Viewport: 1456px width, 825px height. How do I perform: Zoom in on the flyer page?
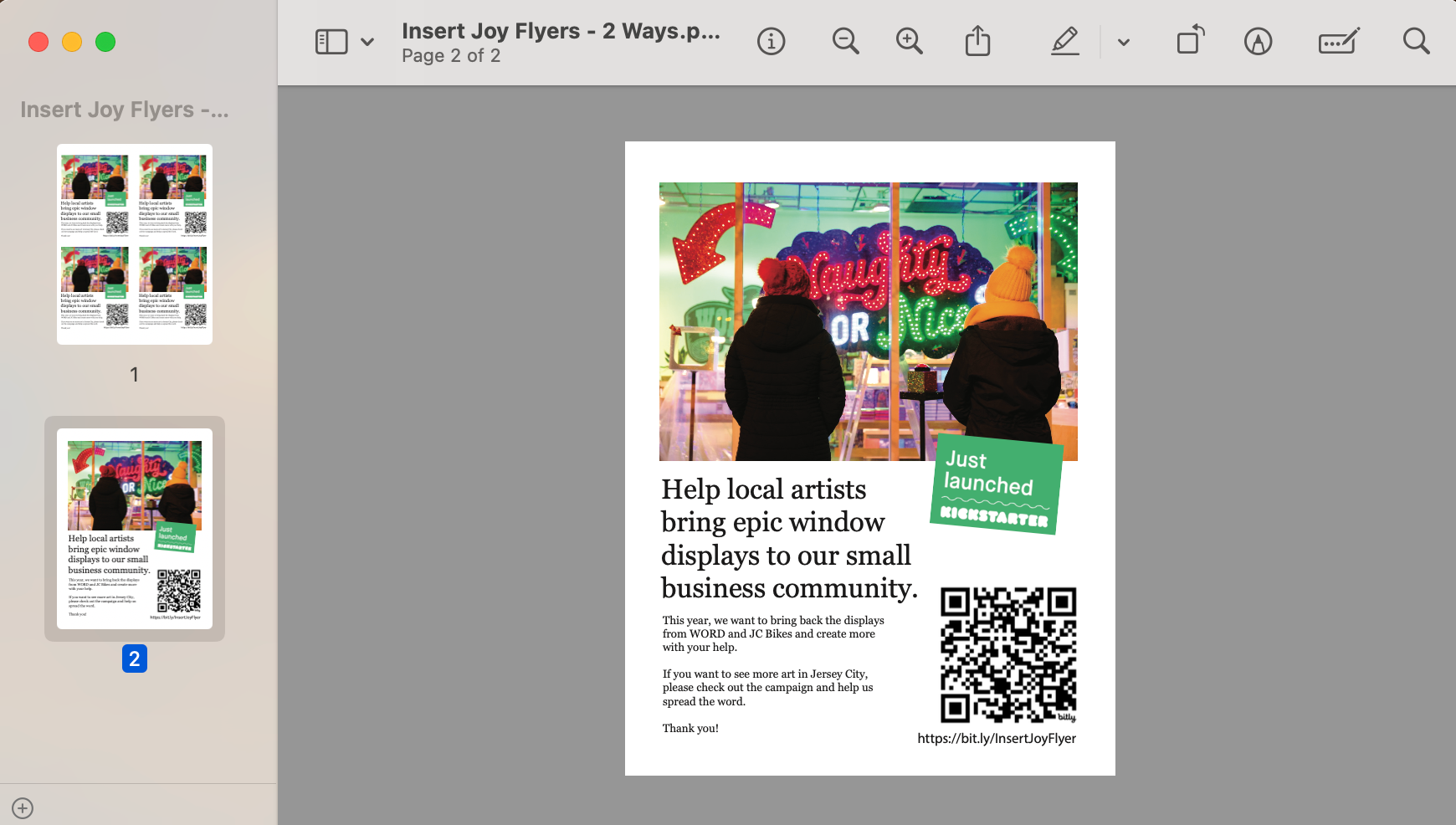pyautogui.click(x=910, y=41)
